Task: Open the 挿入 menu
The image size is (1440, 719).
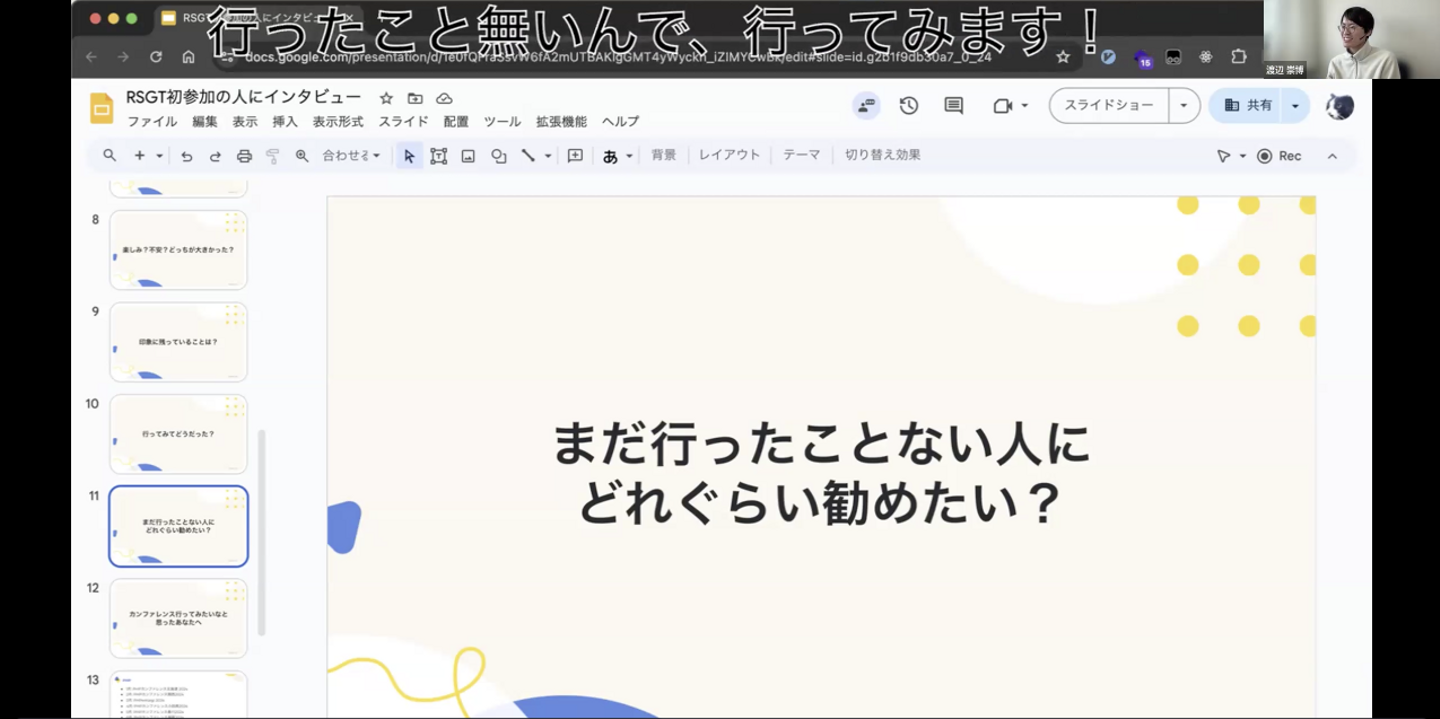Action: click(285, 122)
